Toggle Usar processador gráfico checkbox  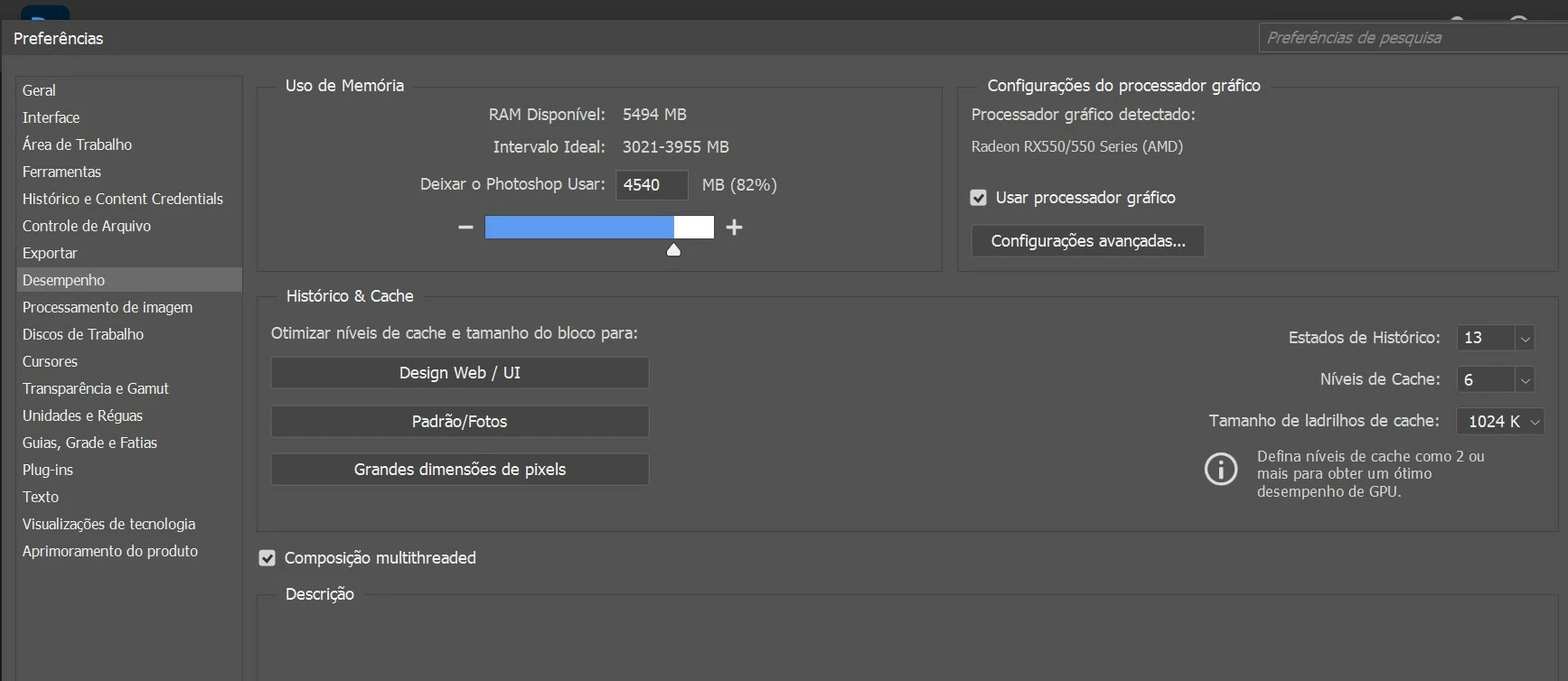click(979, 198)
